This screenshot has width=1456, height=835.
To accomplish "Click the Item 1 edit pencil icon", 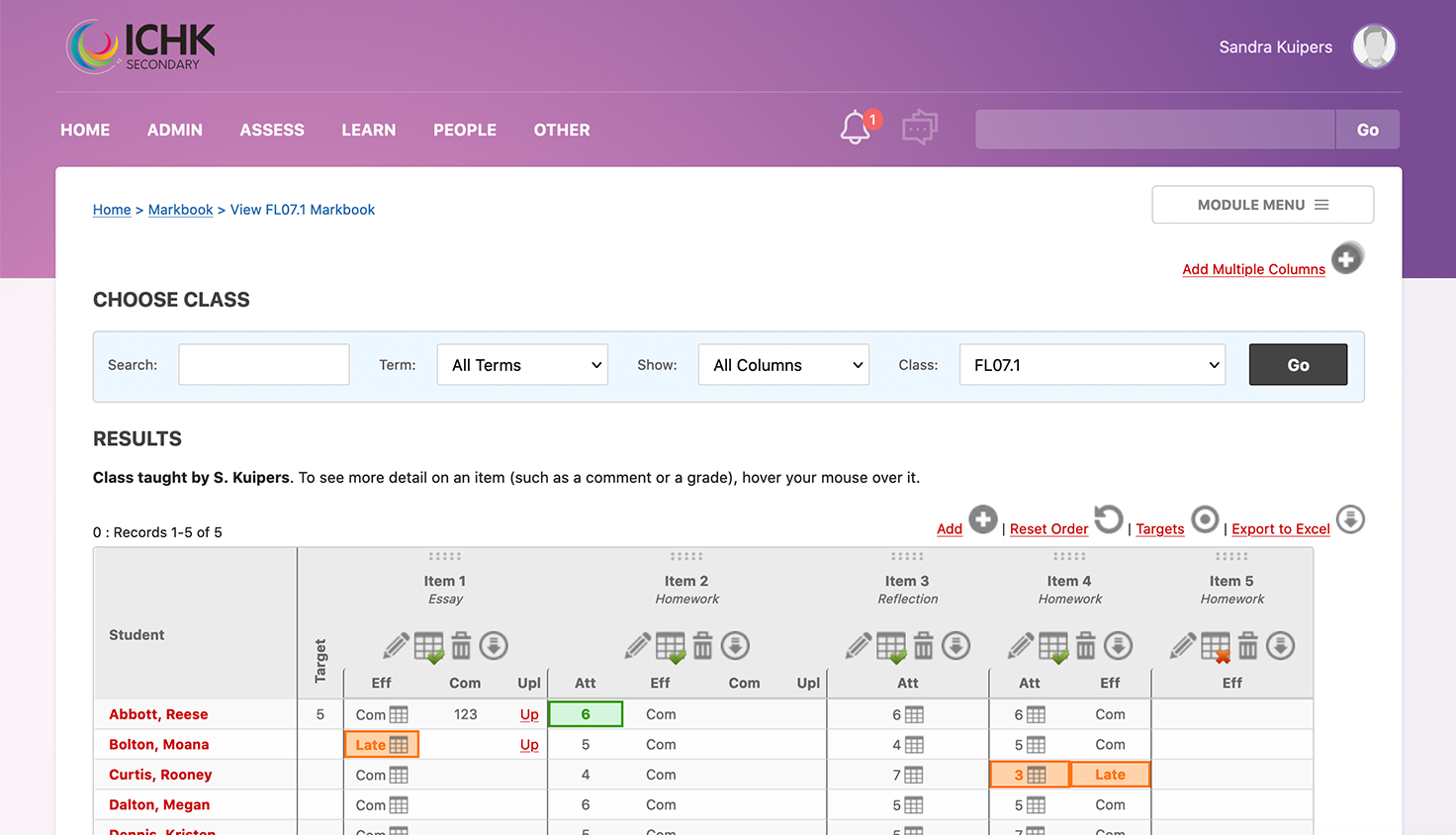I will tap(396, 646).
